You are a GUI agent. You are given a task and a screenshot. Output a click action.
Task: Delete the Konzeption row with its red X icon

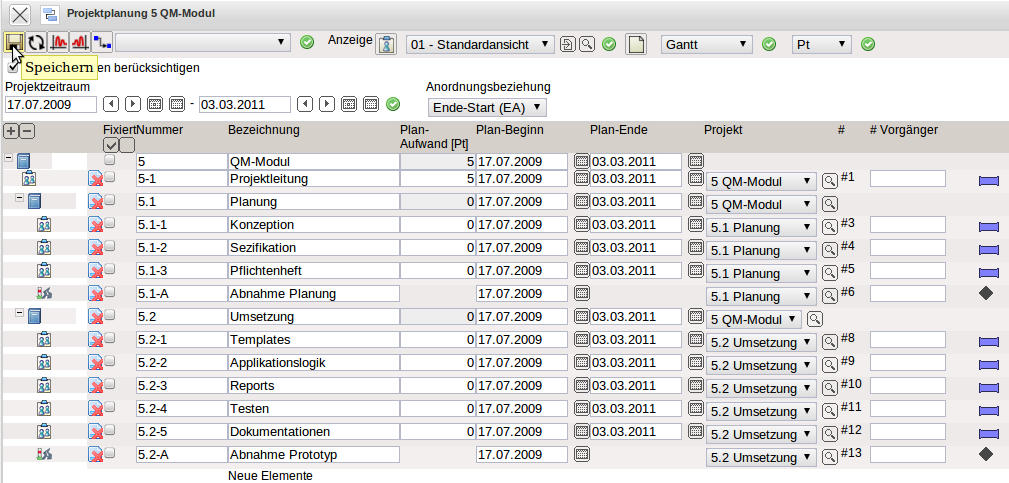coord(96,225)
